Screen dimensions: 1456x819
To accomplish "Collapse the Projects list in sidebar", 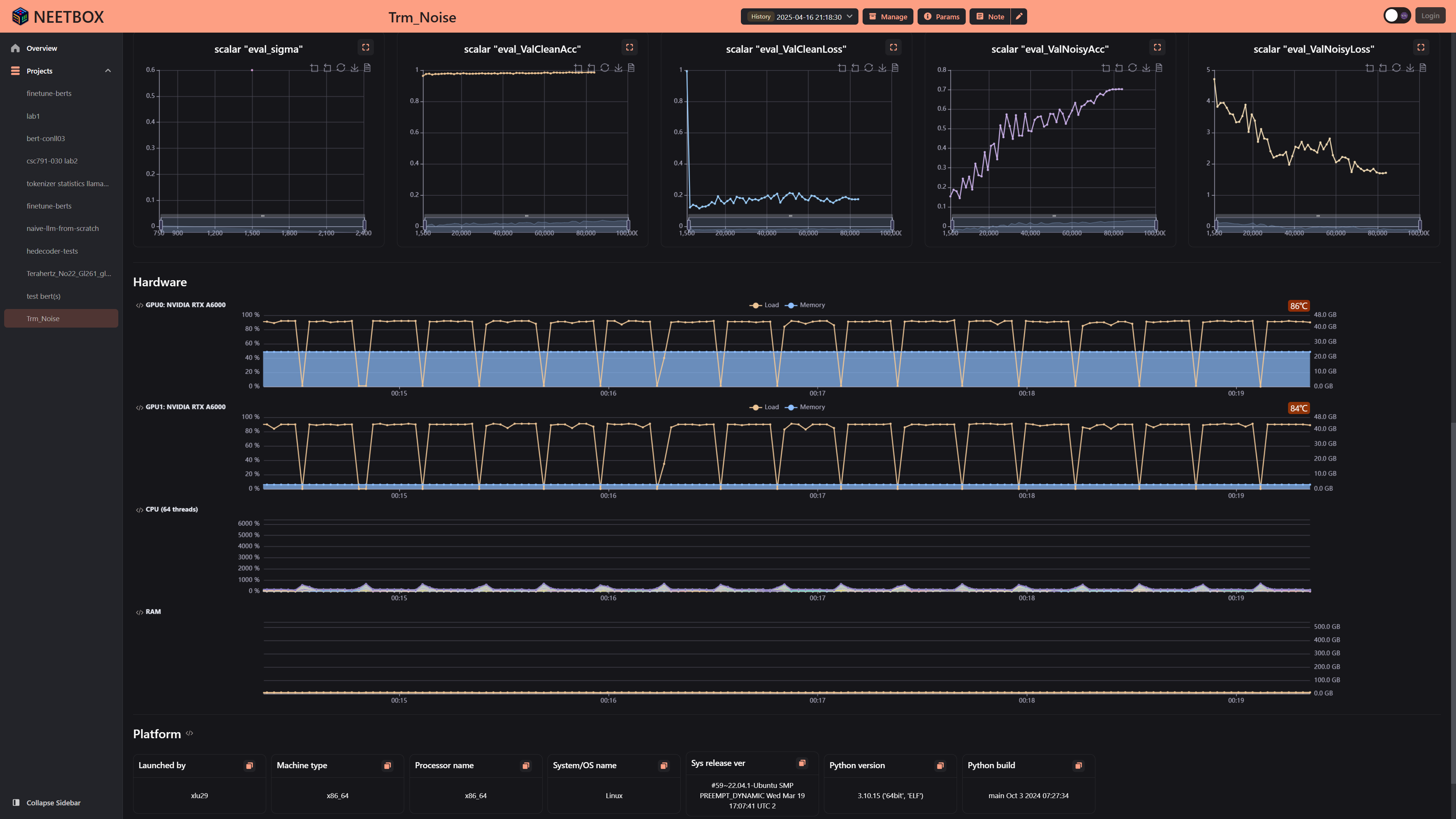I will coord(108,71).
